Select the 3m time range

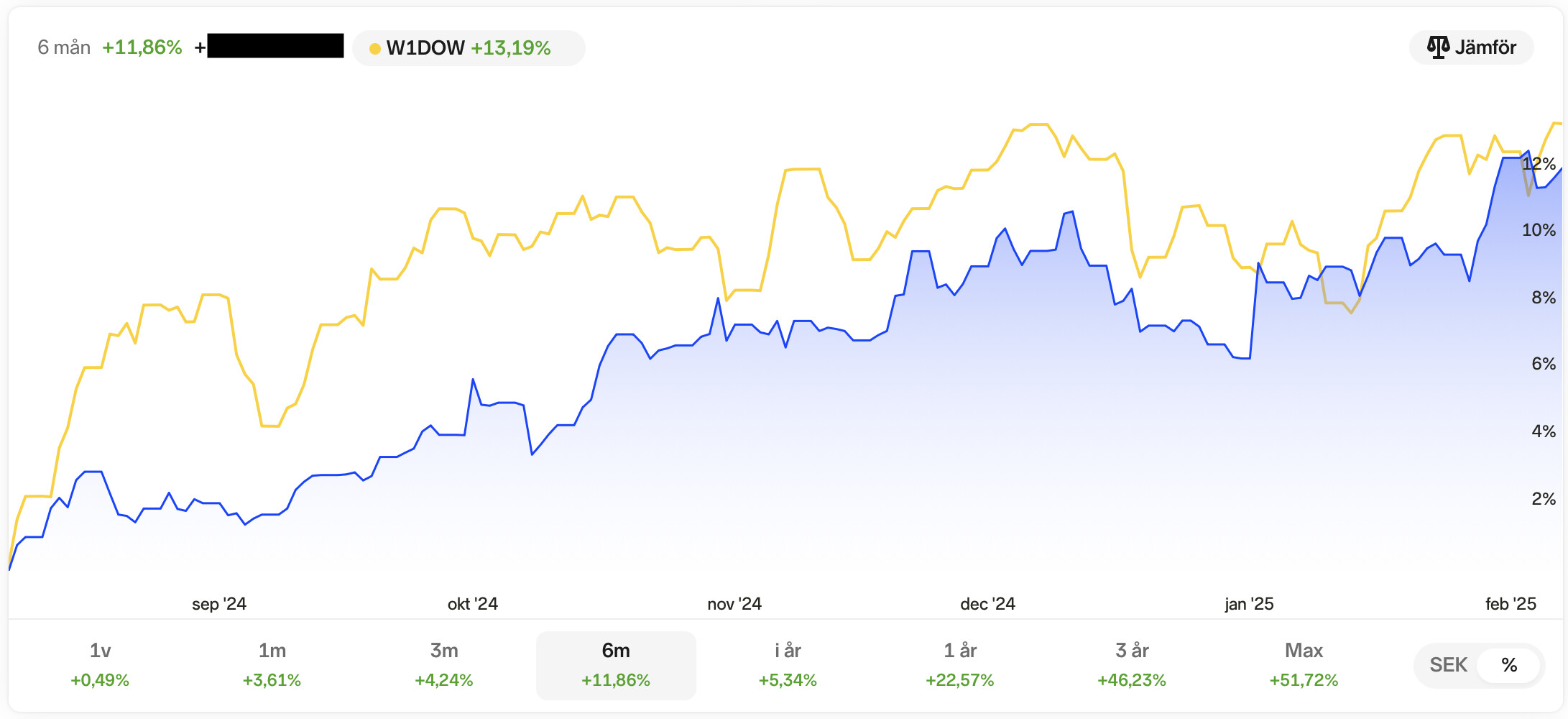(x=444, y=665)
